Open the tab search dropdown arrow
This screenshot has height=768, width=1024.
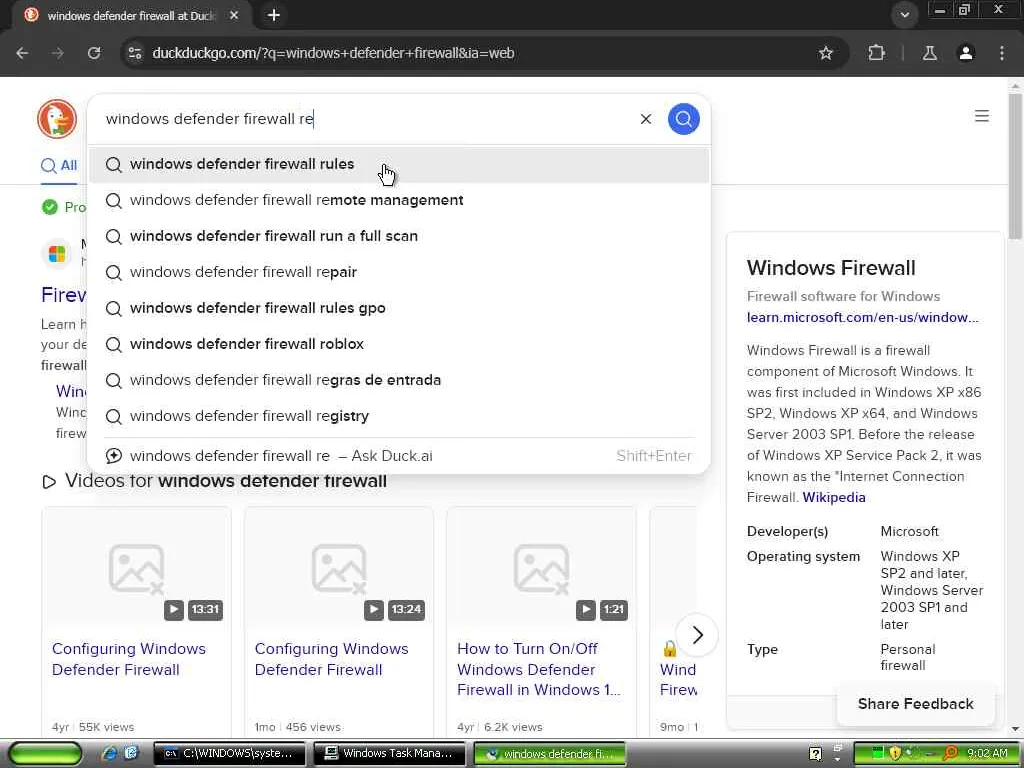904,15
